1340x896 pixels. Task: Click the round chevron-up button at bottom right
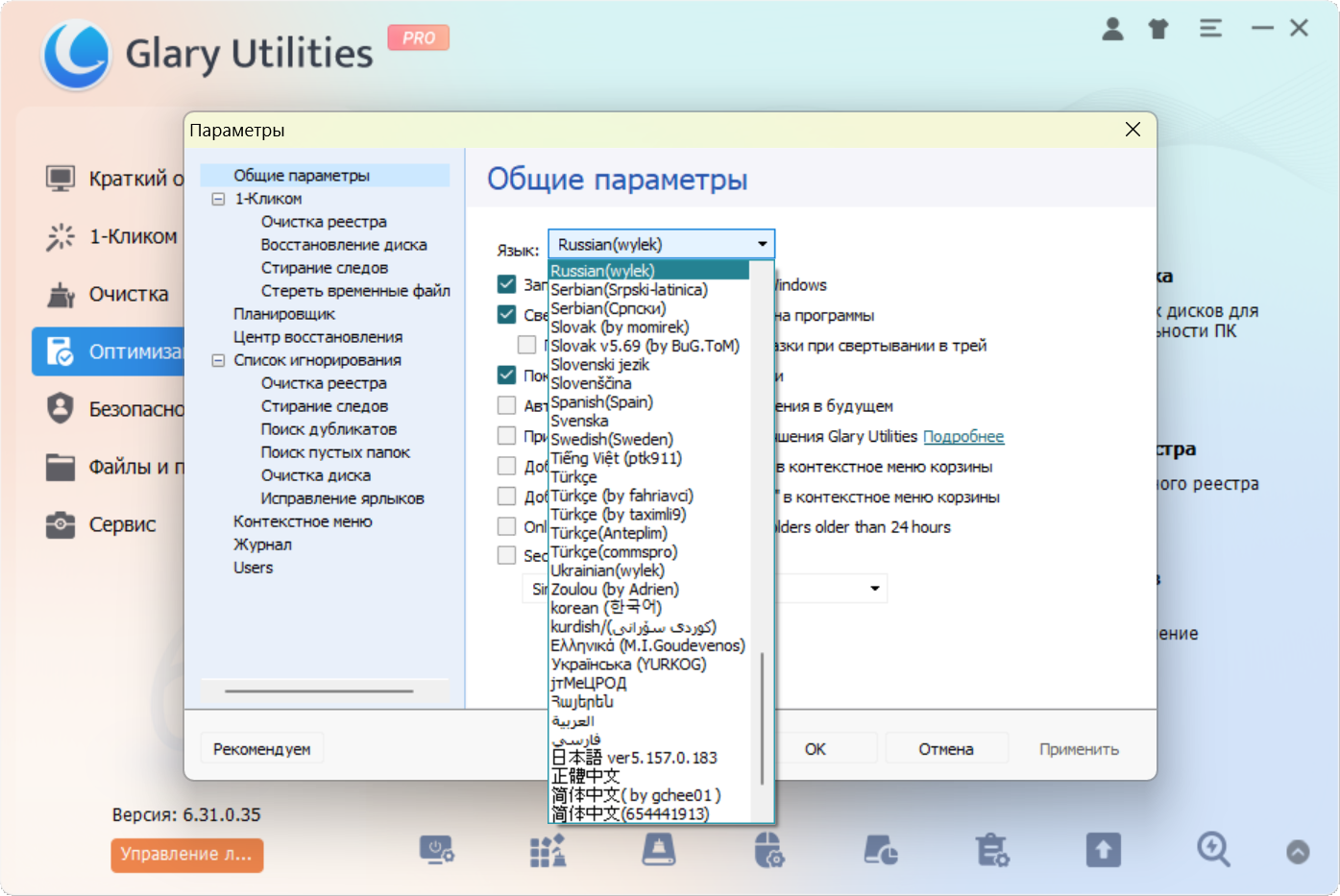pos(1298,852)
